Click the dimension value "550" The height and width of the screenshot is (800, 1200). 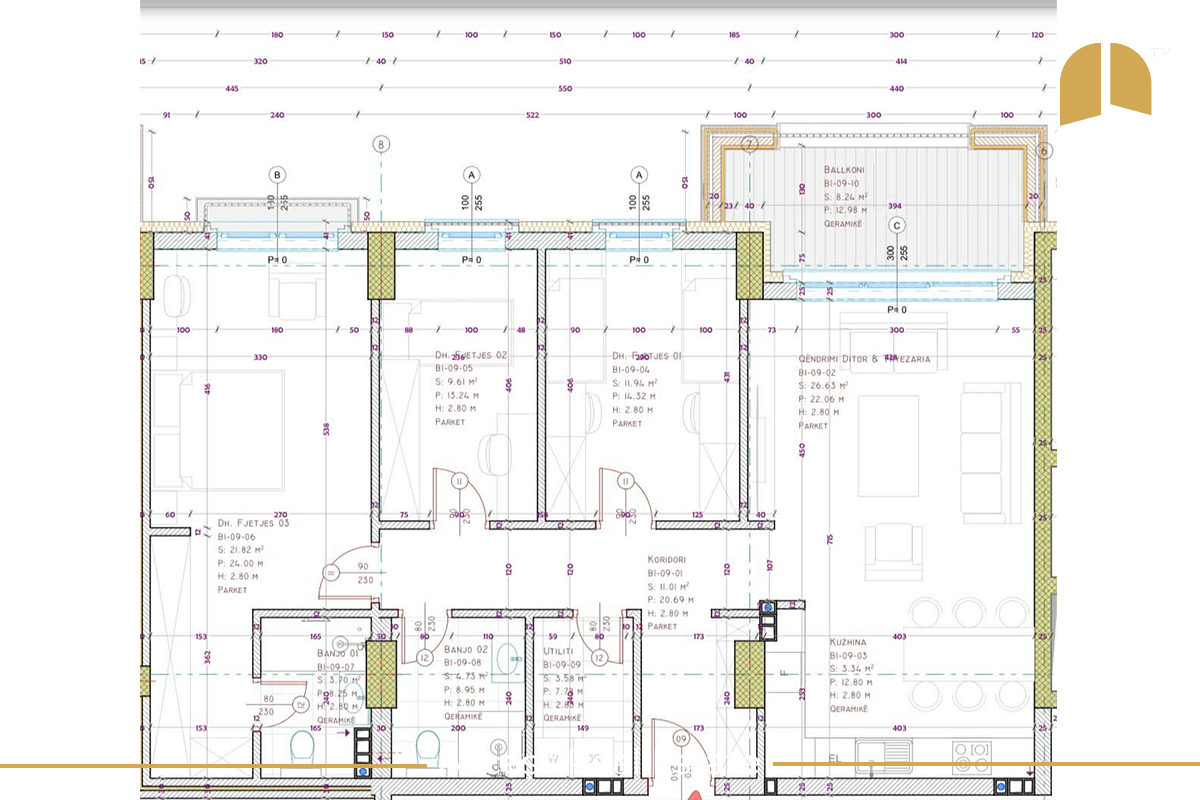point(565,88)
